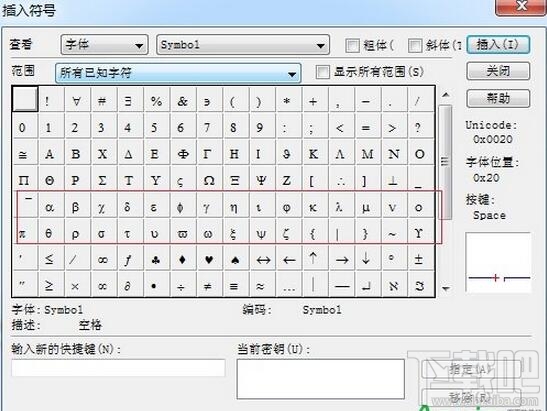Screen dimensions: 547x411
Task: Click the symbol grid scroll-up arrow
Action: pos(445,95)
